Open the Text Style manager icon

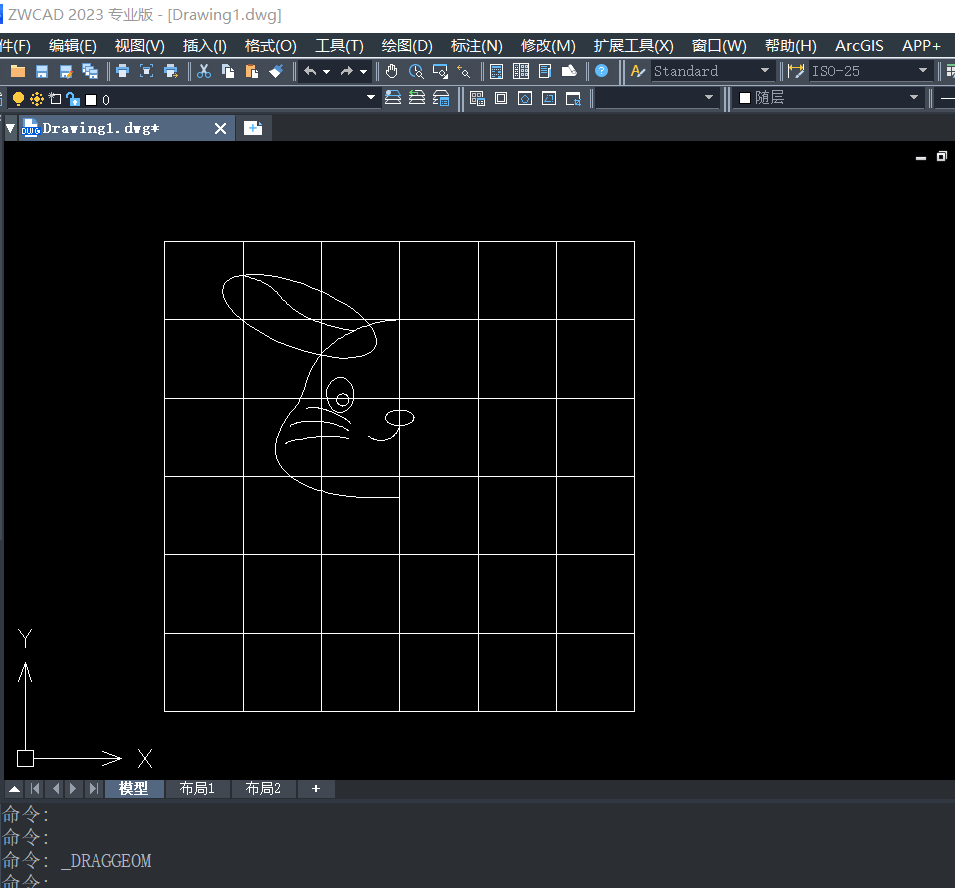638,71
